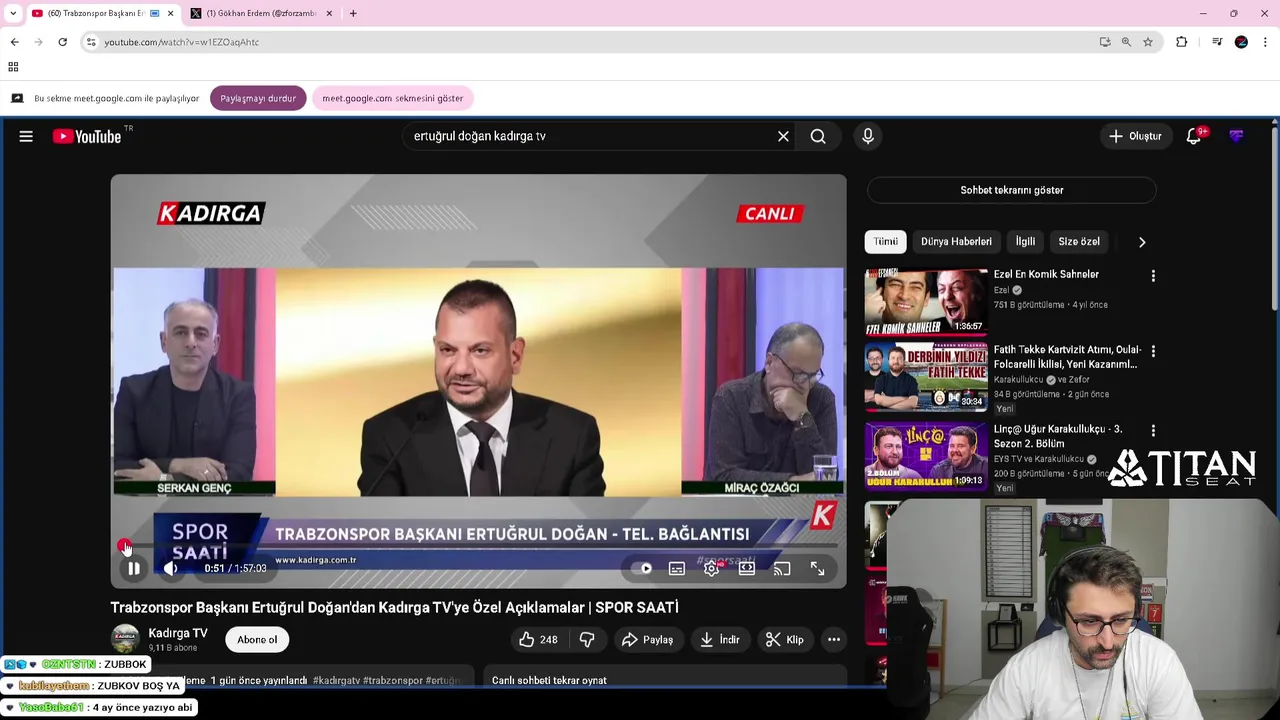Create a clip with the Klip button

785,639
